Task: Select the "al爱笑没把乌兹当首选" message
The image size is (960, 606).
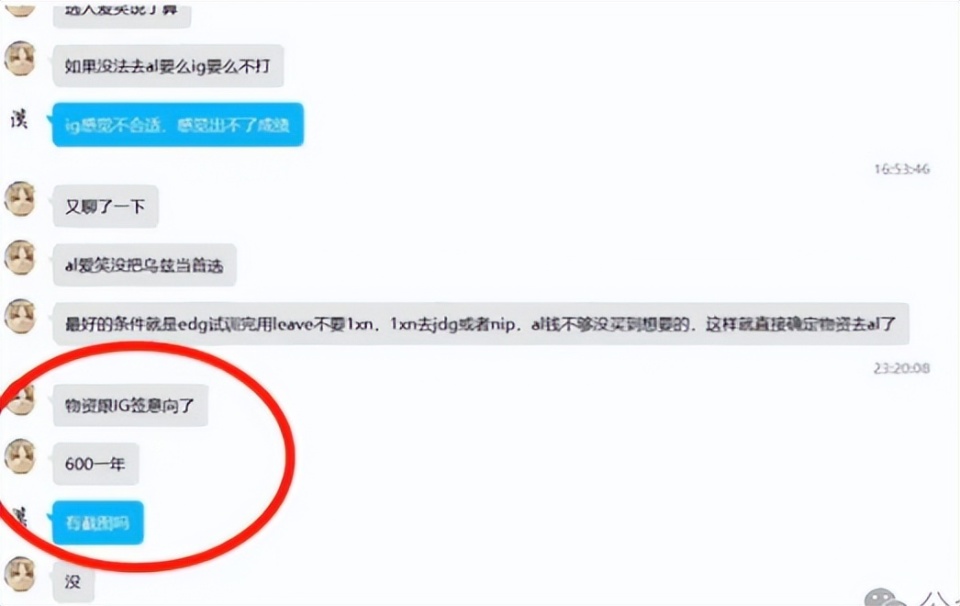Action: (144, 265)
